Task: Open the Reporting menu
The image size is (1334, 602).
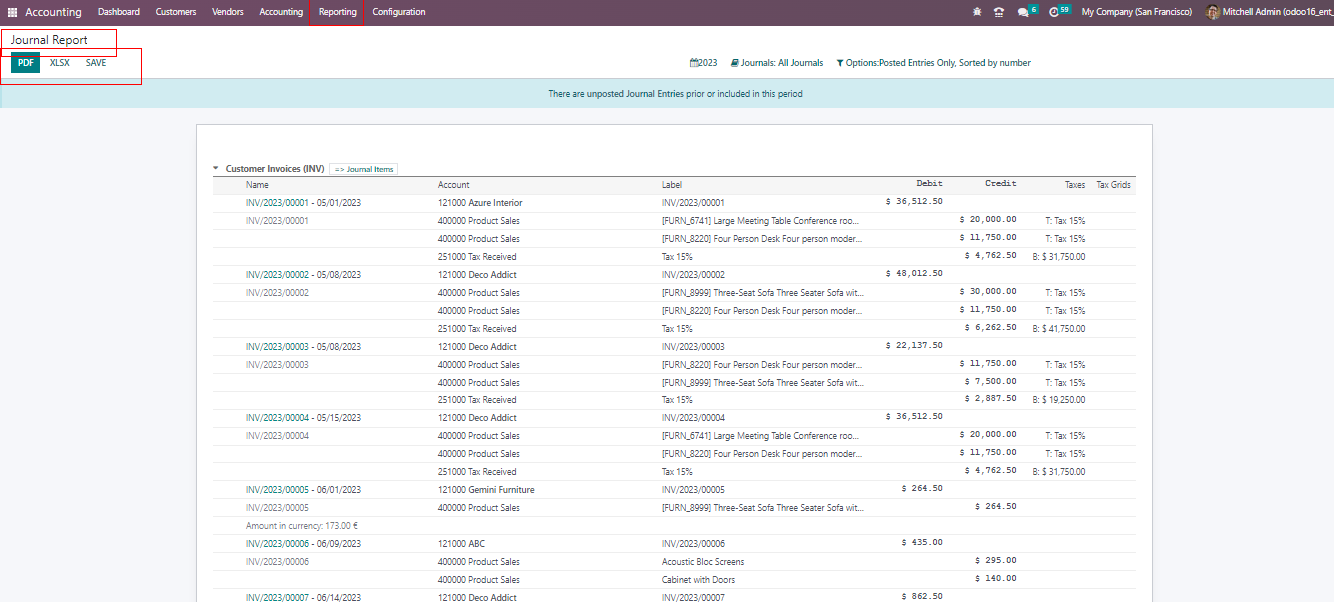Action: [337, 12]
